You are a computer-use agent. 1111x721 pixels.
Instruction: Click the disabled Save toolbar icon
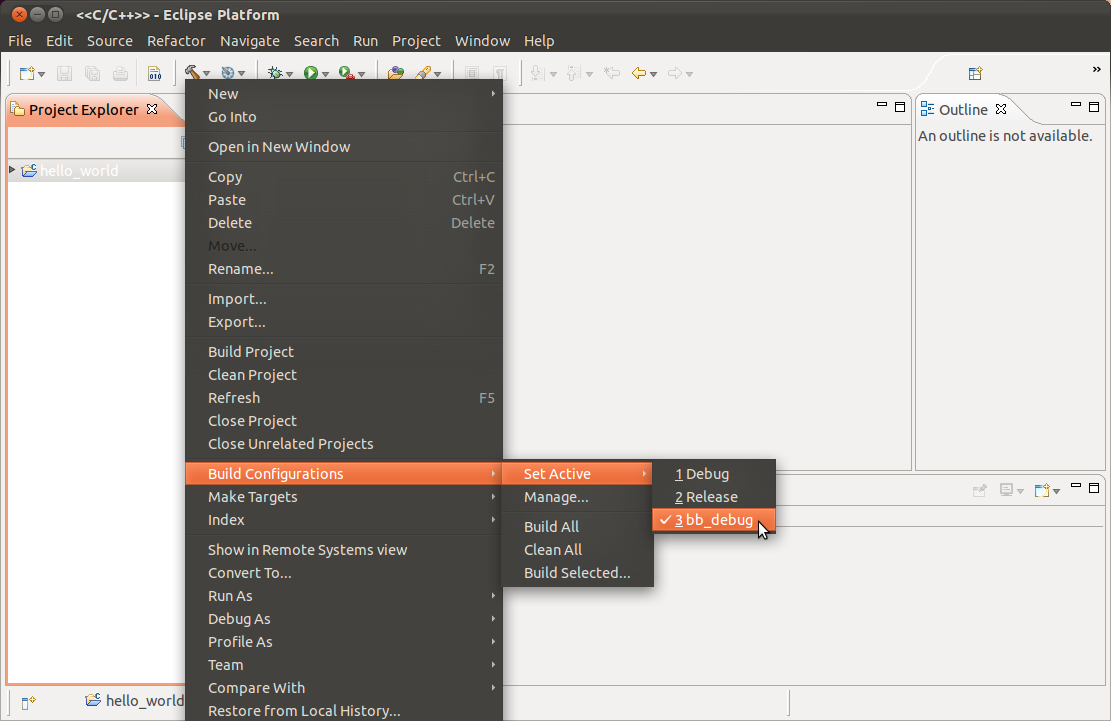tap(64, 73)
